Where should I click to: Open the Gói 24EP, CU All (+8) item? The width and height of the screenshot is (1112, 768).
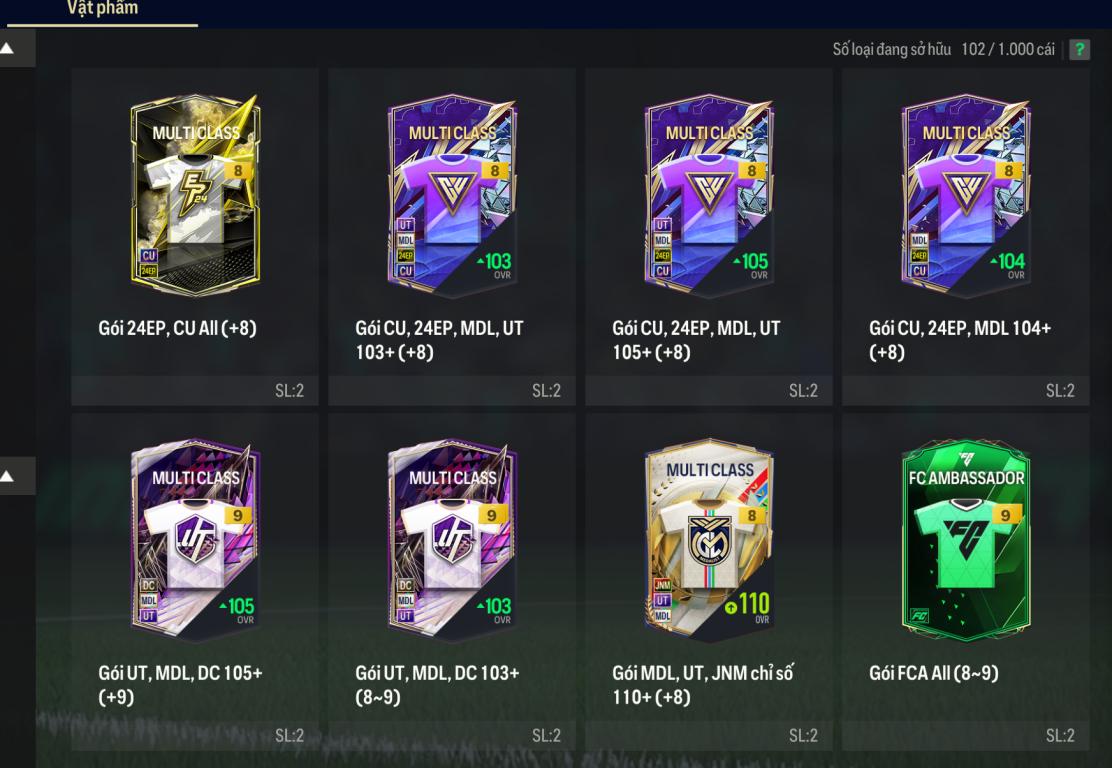tap(177, 328)
